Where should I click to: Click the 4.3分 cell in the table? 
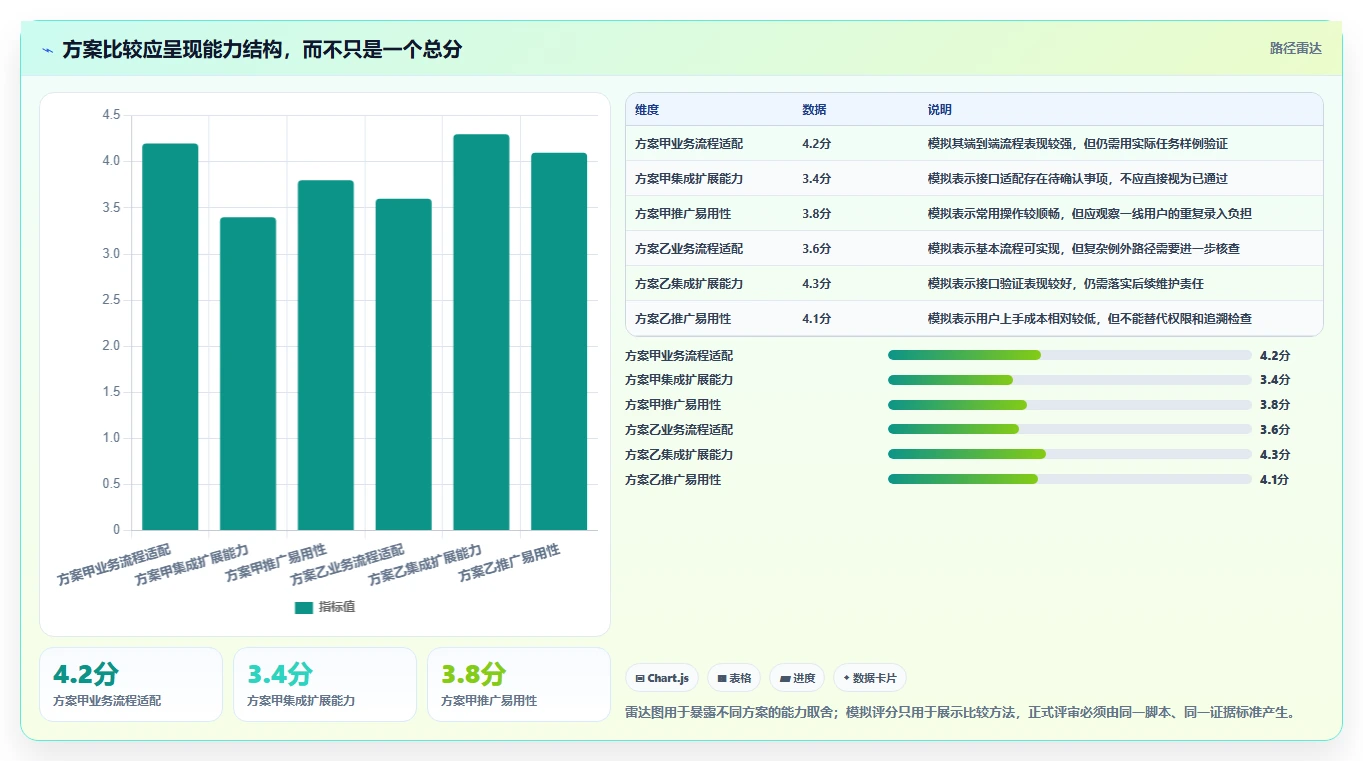816,284
